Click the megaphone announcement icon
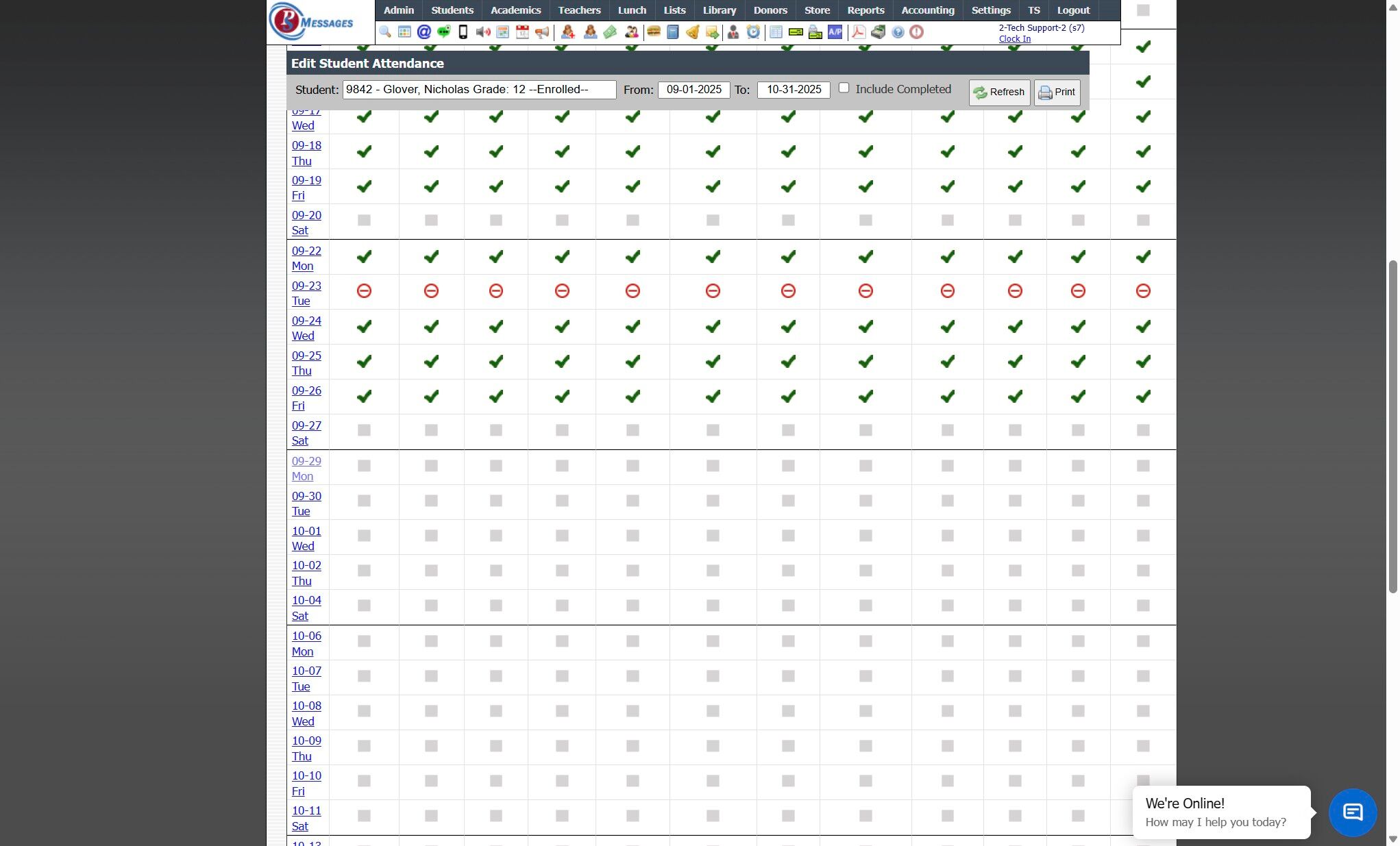 542,32
